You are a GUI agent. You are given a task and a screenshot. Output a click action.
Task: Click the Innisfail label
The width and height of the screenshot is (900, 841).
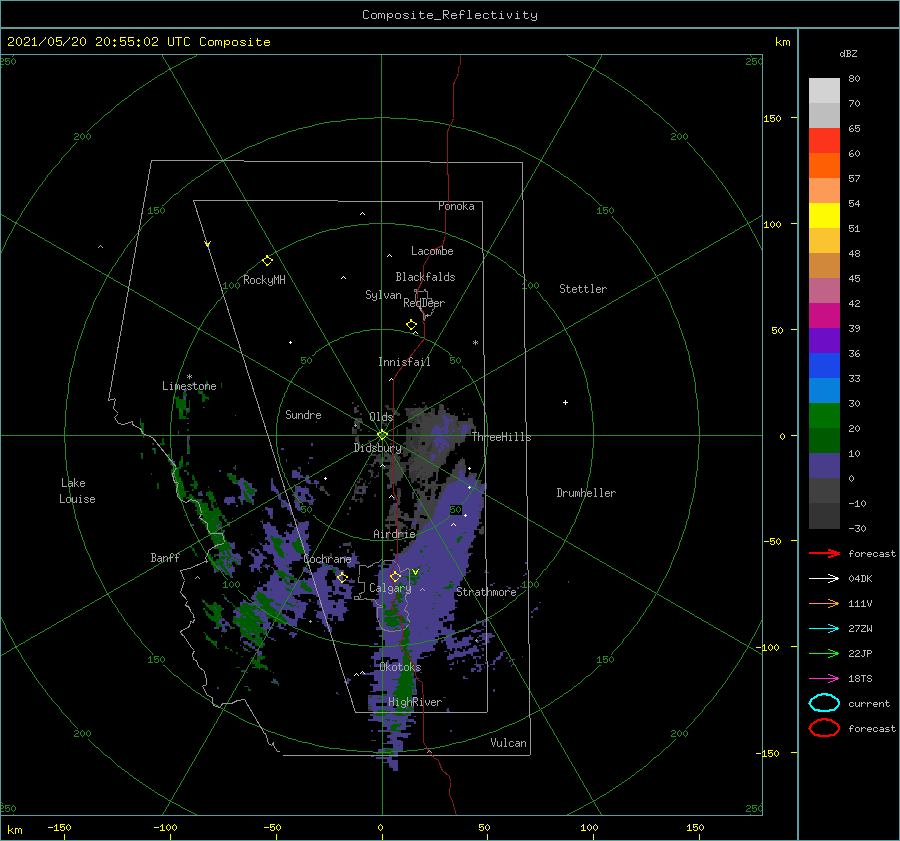(x=404, y=362)
